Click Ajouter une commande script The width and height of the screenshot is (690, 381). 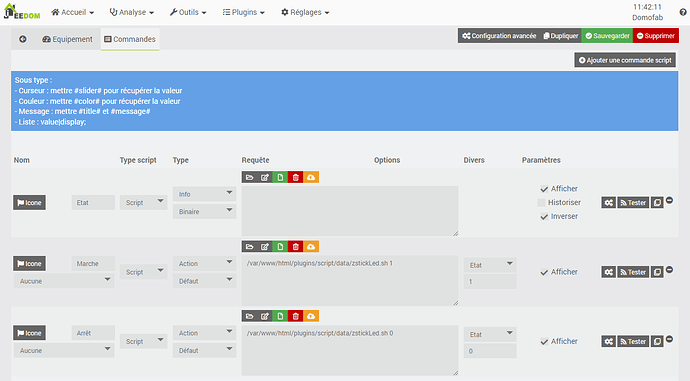(625, 60)
